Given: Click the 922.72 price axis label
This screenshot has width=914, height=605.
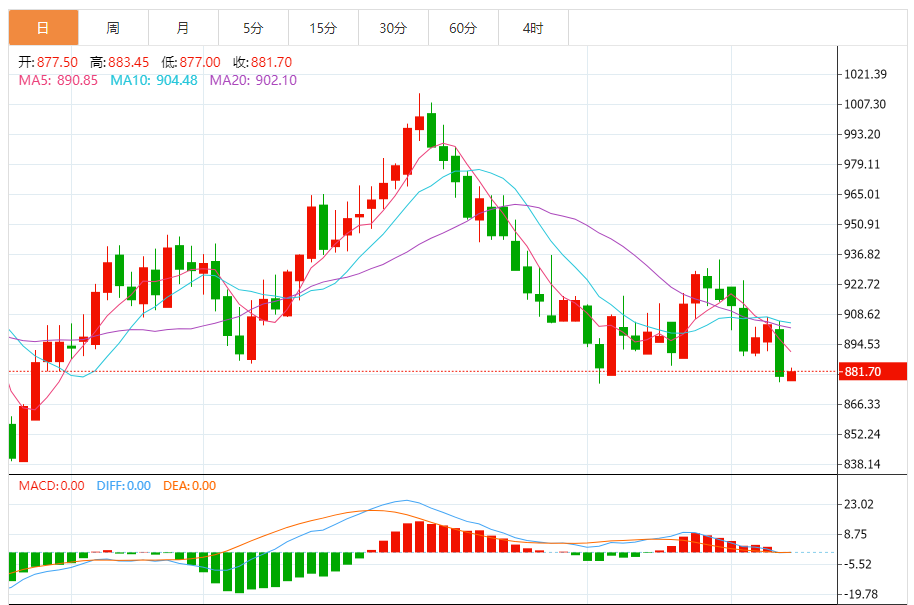Looking at the screenshot, I should 862,284.
